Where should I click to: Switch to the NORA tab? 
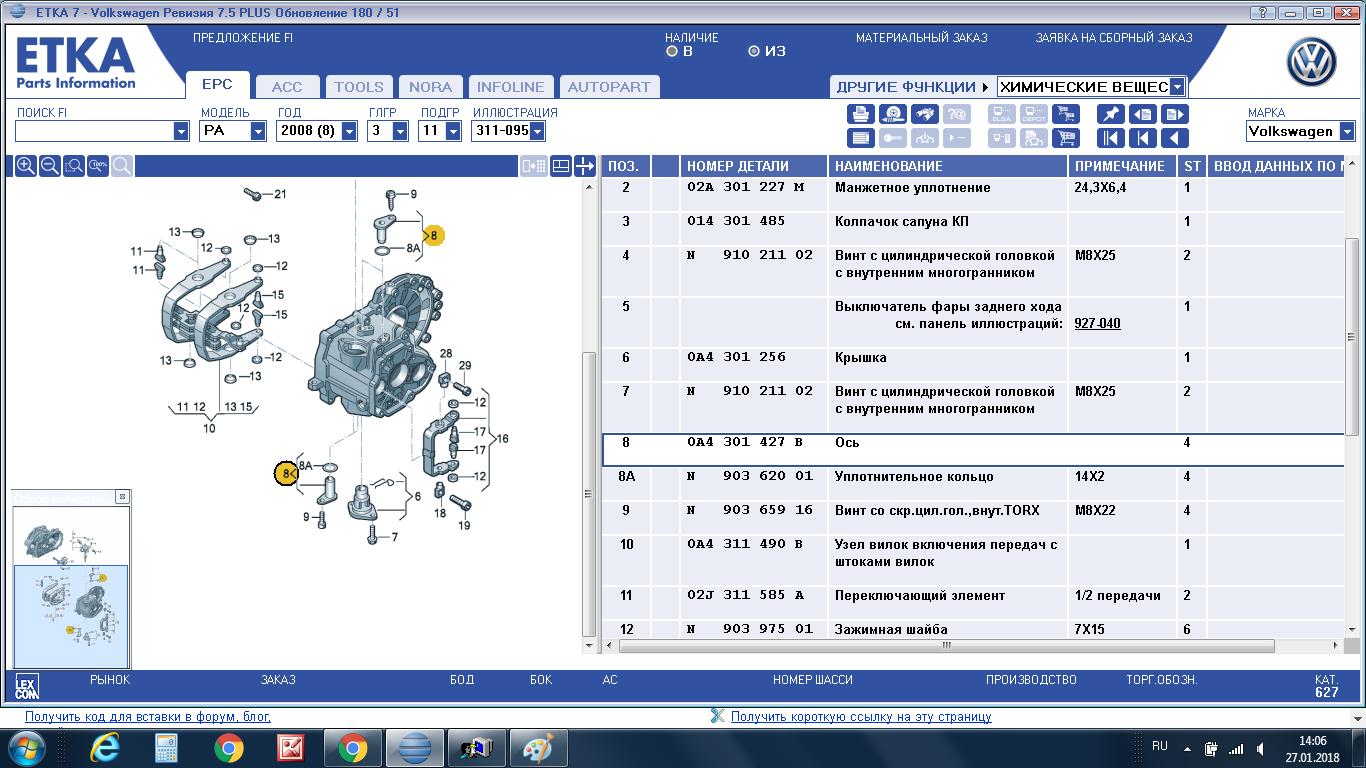tap(431, 87)
